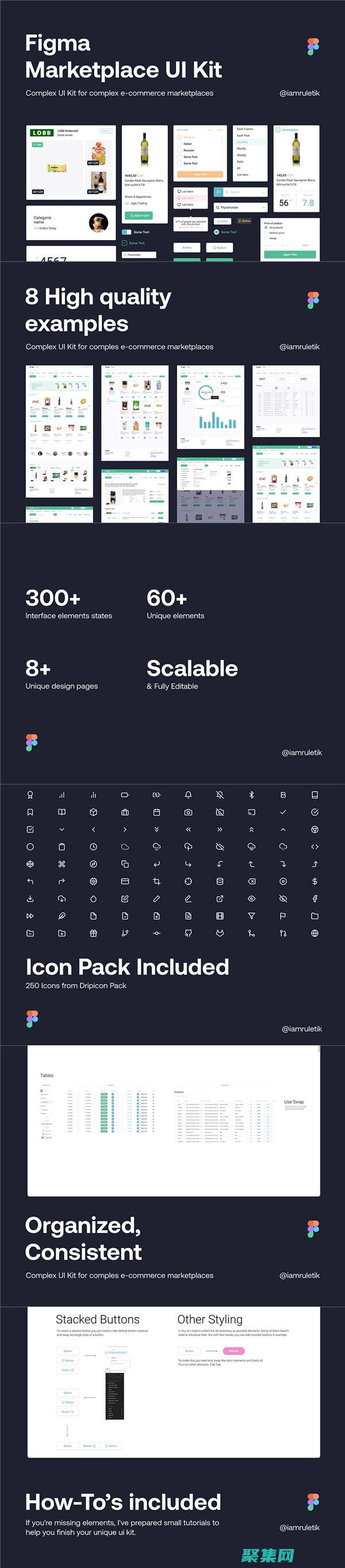
Task: Click the gift box icon
Action: (x=93, y=933)
